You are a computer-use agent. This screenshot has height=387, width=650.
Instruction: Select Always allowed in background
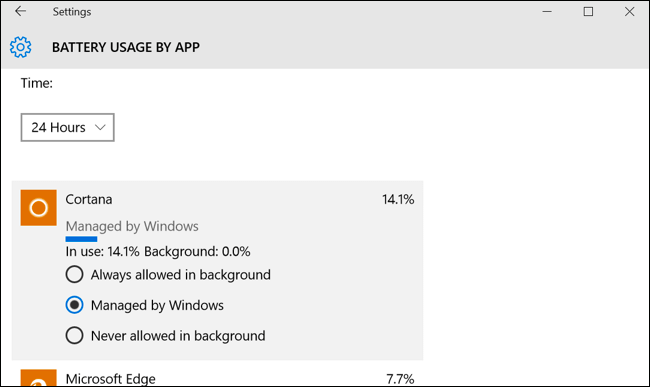click(x=74, y=274)
